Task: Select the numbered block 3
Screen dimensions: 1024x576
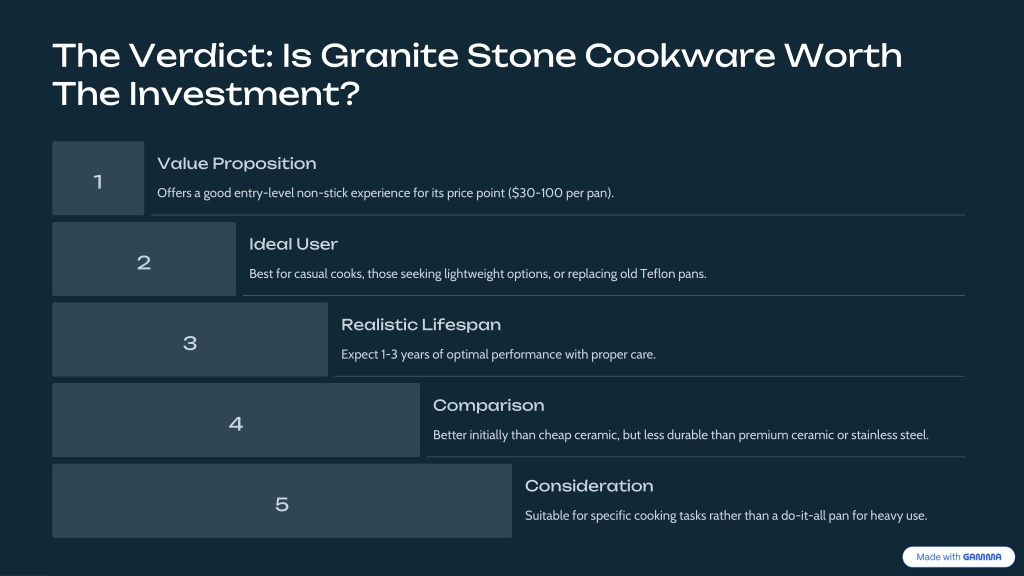Action: (190, 340)
